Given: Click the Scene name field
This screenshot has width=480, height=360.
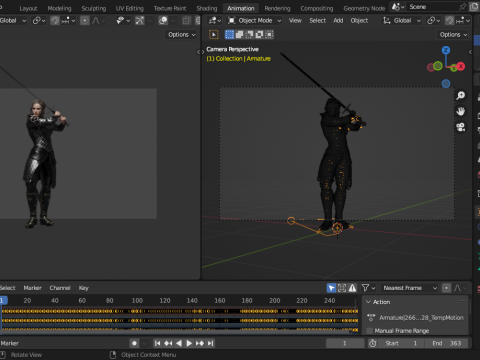Looking at the screenshot, I should pos(432,7).
